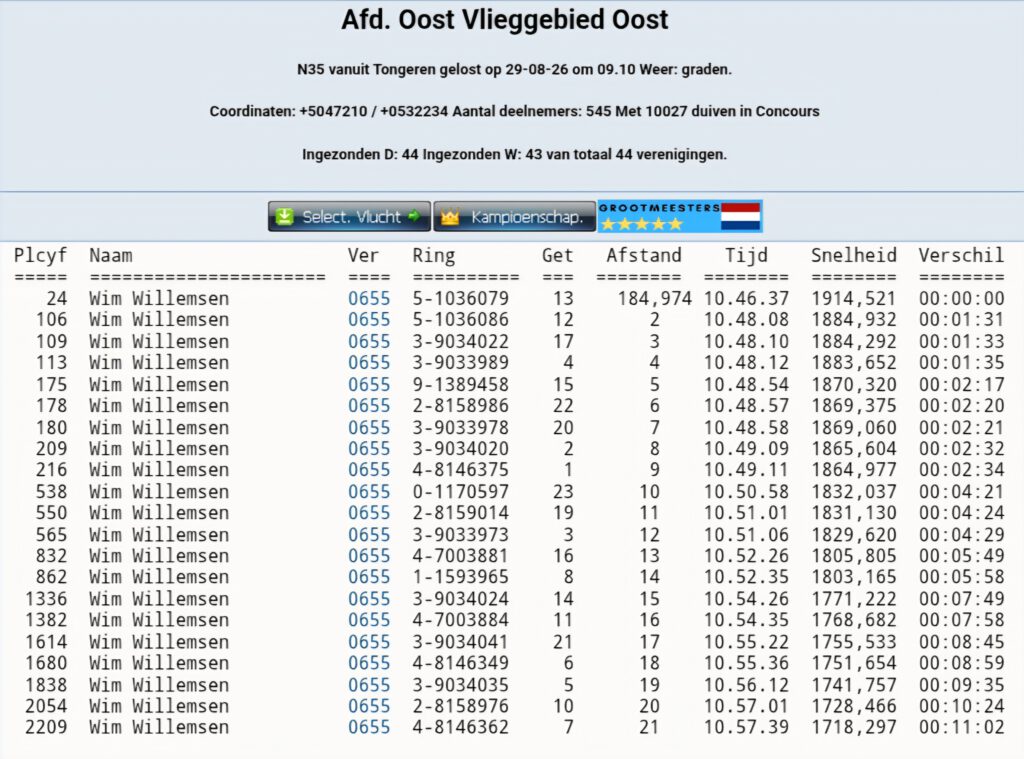
Task: Open club link 0655 for place 106
Action: (369, 319)
